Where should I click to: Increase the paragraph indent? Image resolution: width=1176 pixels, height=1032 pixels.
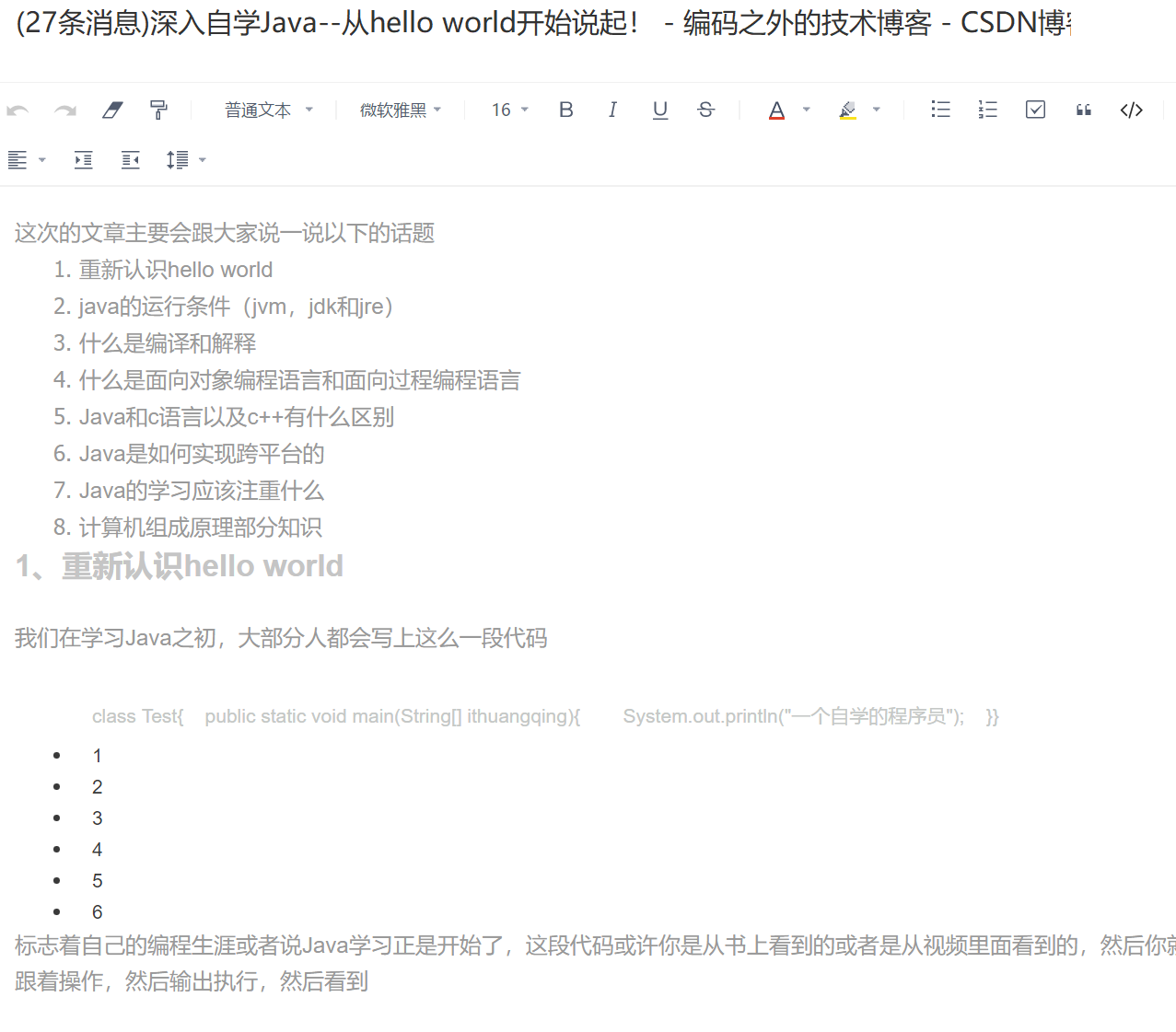pyautogui.click(x=83, y=159)
